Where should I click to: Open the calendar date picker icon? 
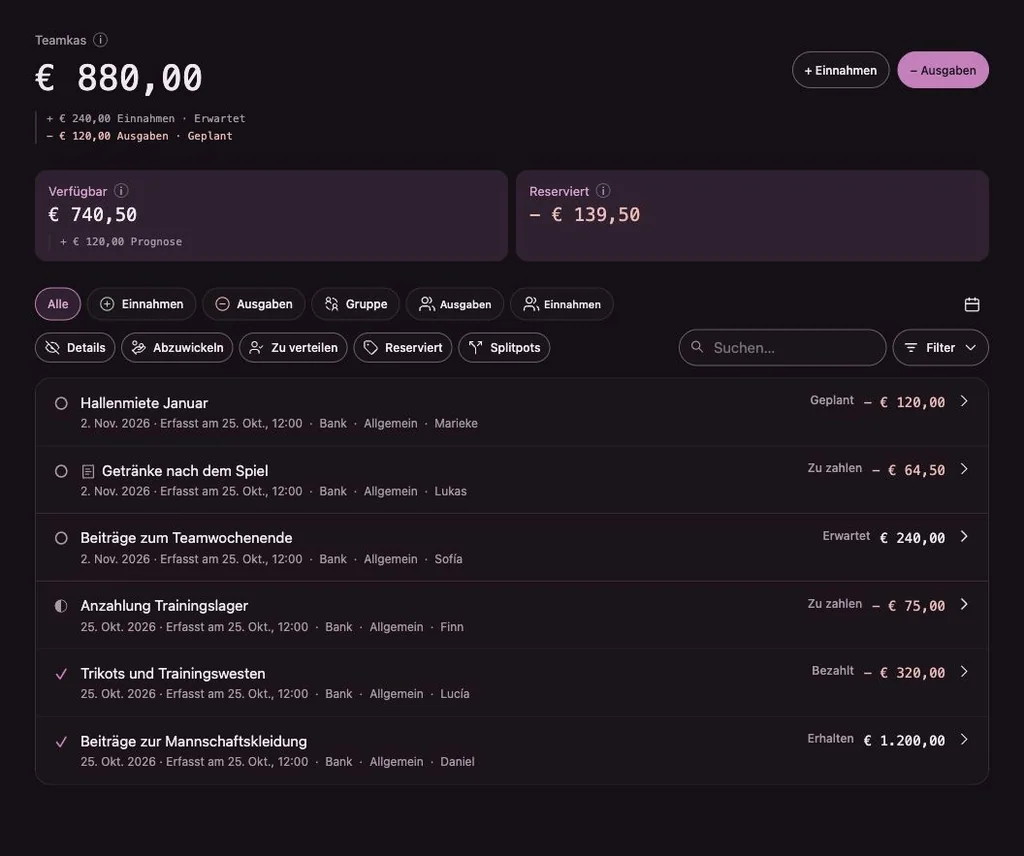(x=972, y=304)
